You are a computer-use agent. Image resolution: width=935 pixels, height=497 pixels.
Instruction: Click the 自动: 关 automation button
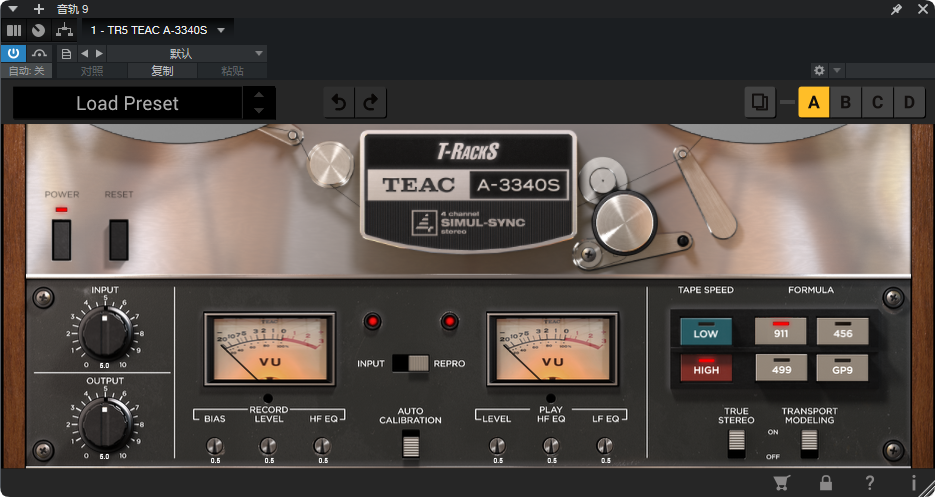26,70
